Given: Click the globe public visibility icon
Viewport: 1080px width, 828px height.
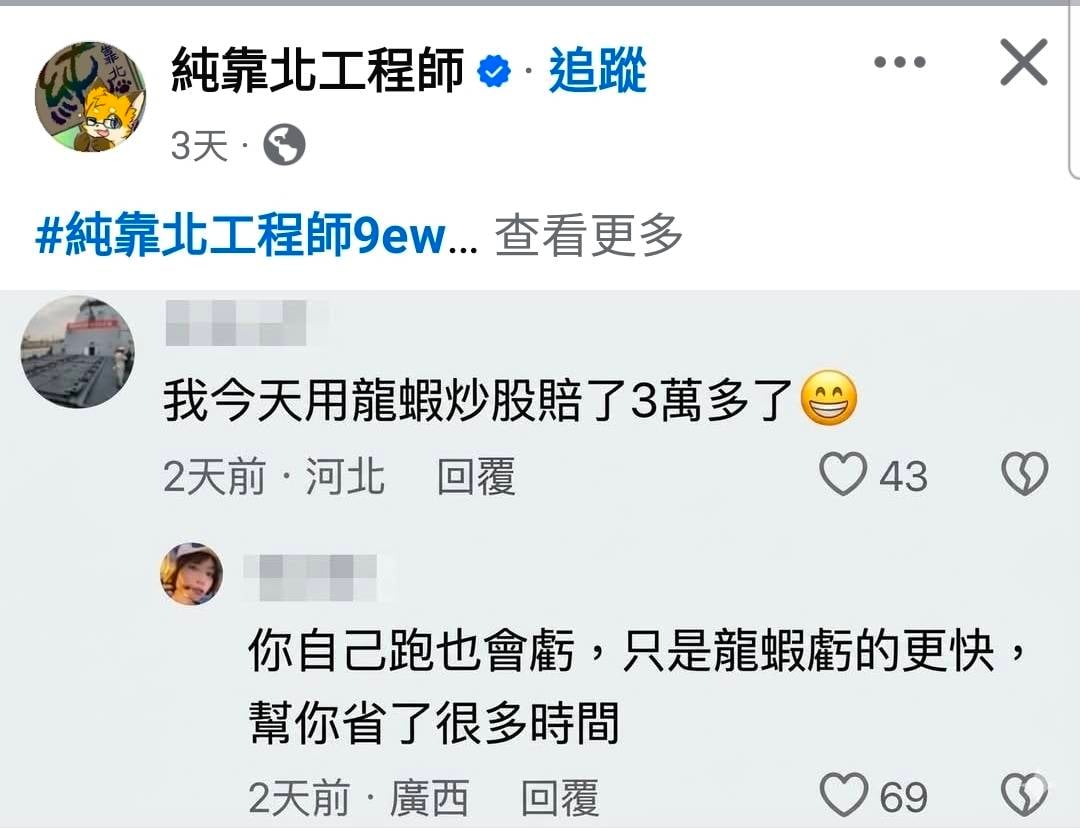Looking at the screenshot, I should [284, 145].
